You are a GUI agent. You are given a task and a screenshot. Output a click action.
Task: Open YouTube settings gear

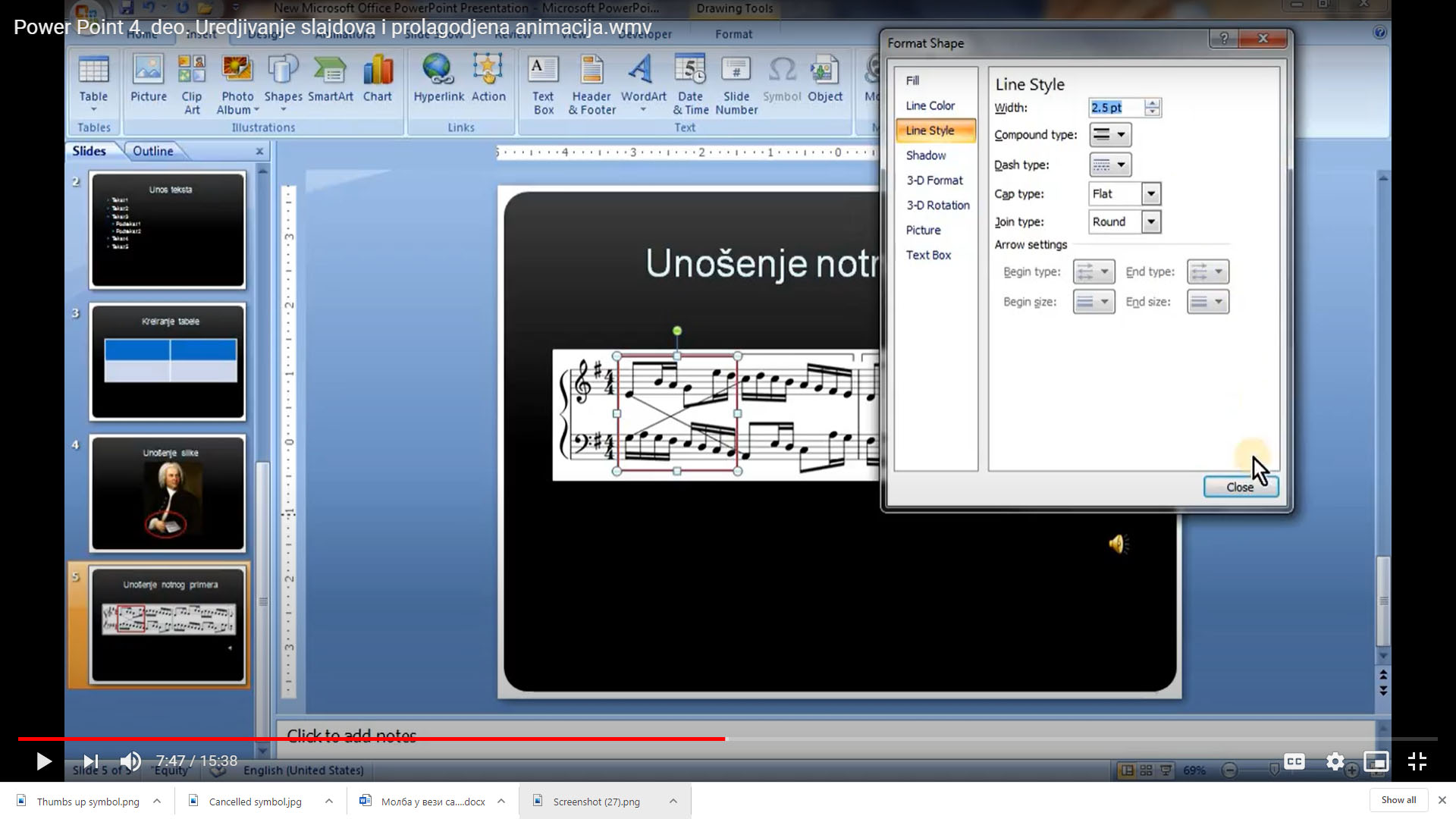coord(1335,761)
